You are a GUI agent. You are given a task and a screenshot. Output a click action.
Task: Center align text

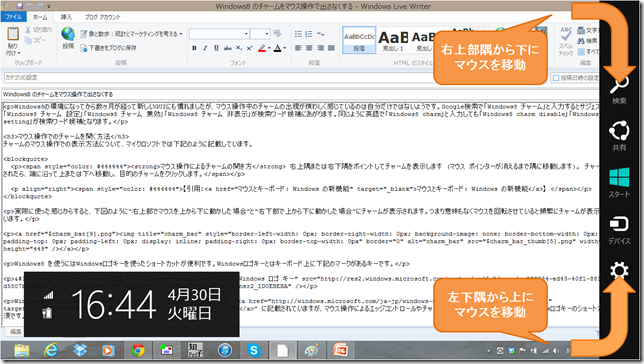309,48
